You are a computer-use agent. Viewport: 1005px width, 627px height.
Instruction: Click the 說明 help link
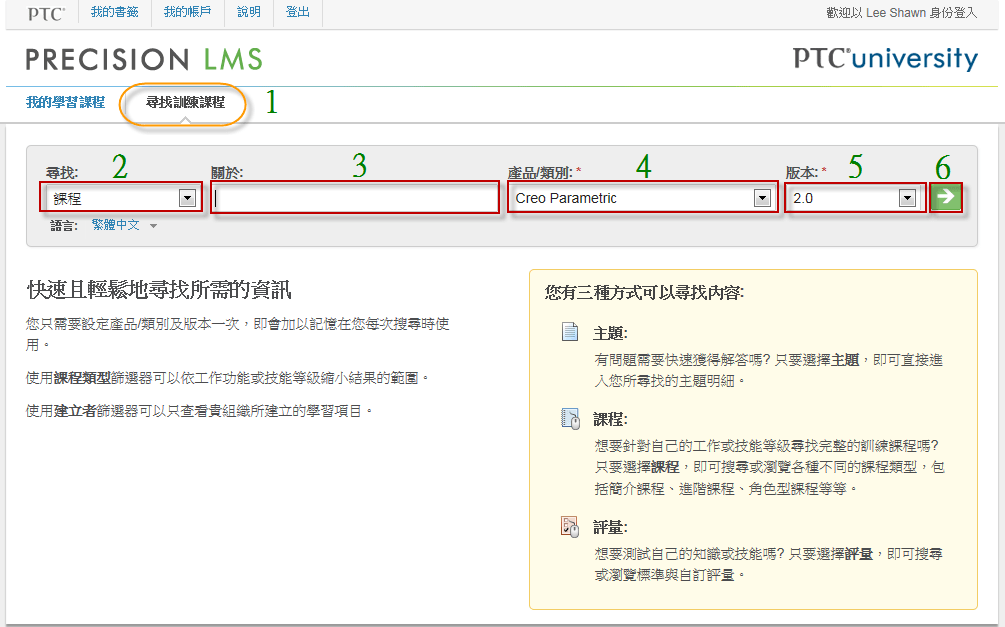pyautogui.click(x=249, y=13)
